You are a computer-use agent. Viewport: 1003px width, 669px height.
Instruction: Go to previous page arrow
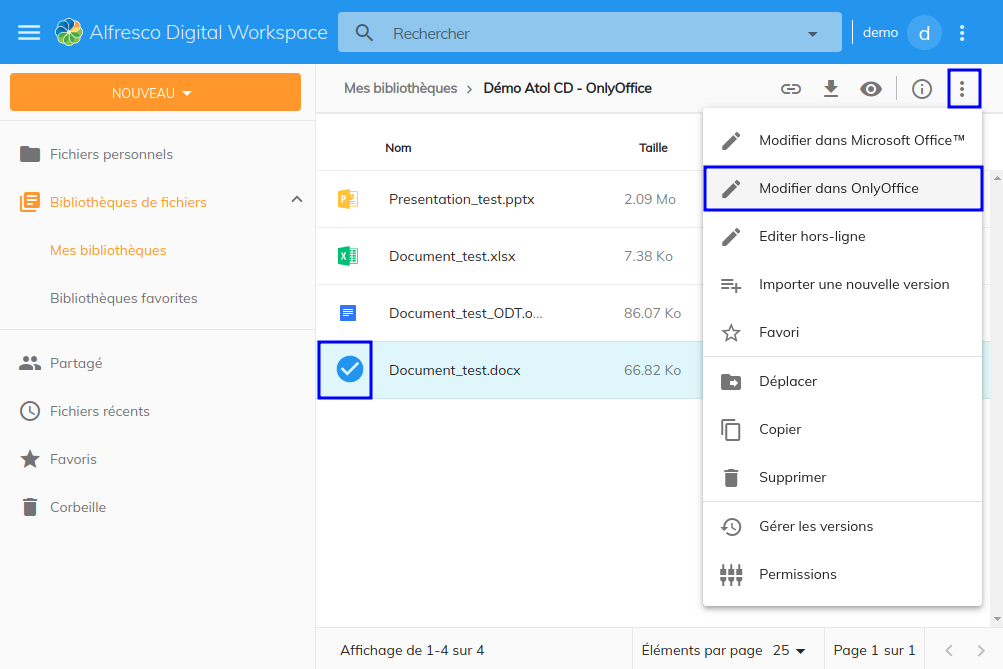[x=949, y=650]
